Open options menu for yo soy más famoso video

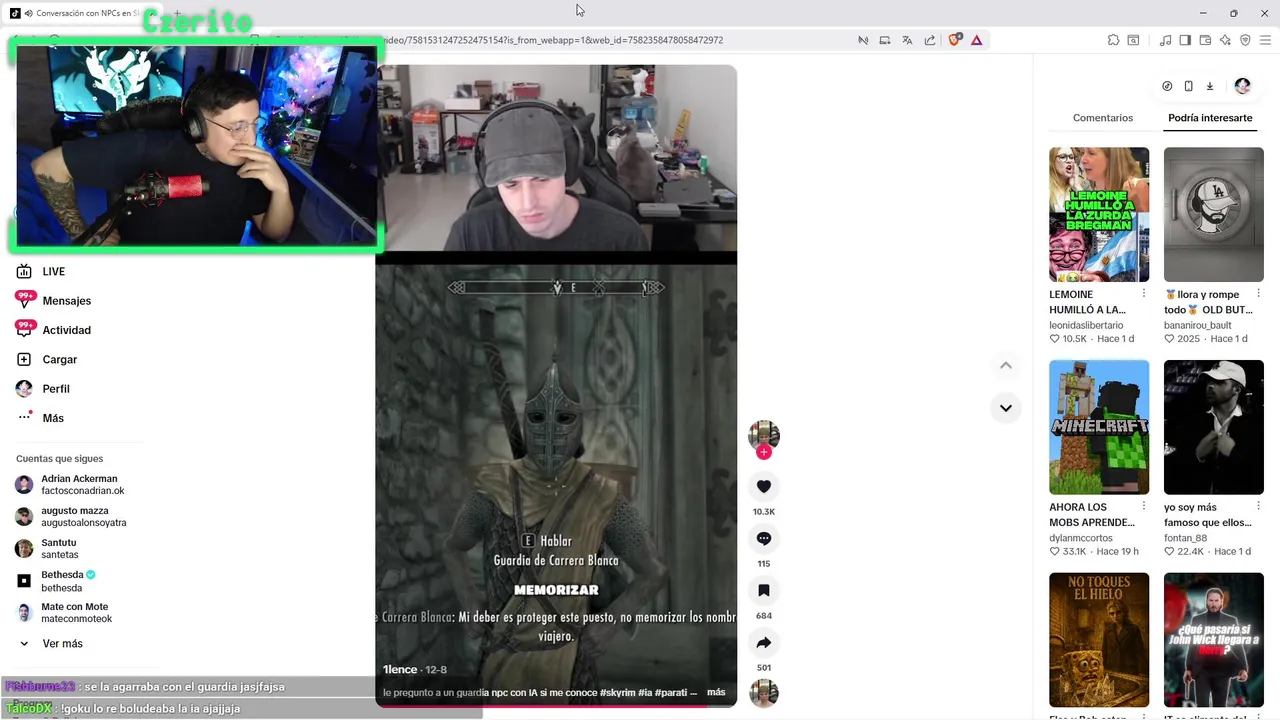point(1259,507)
